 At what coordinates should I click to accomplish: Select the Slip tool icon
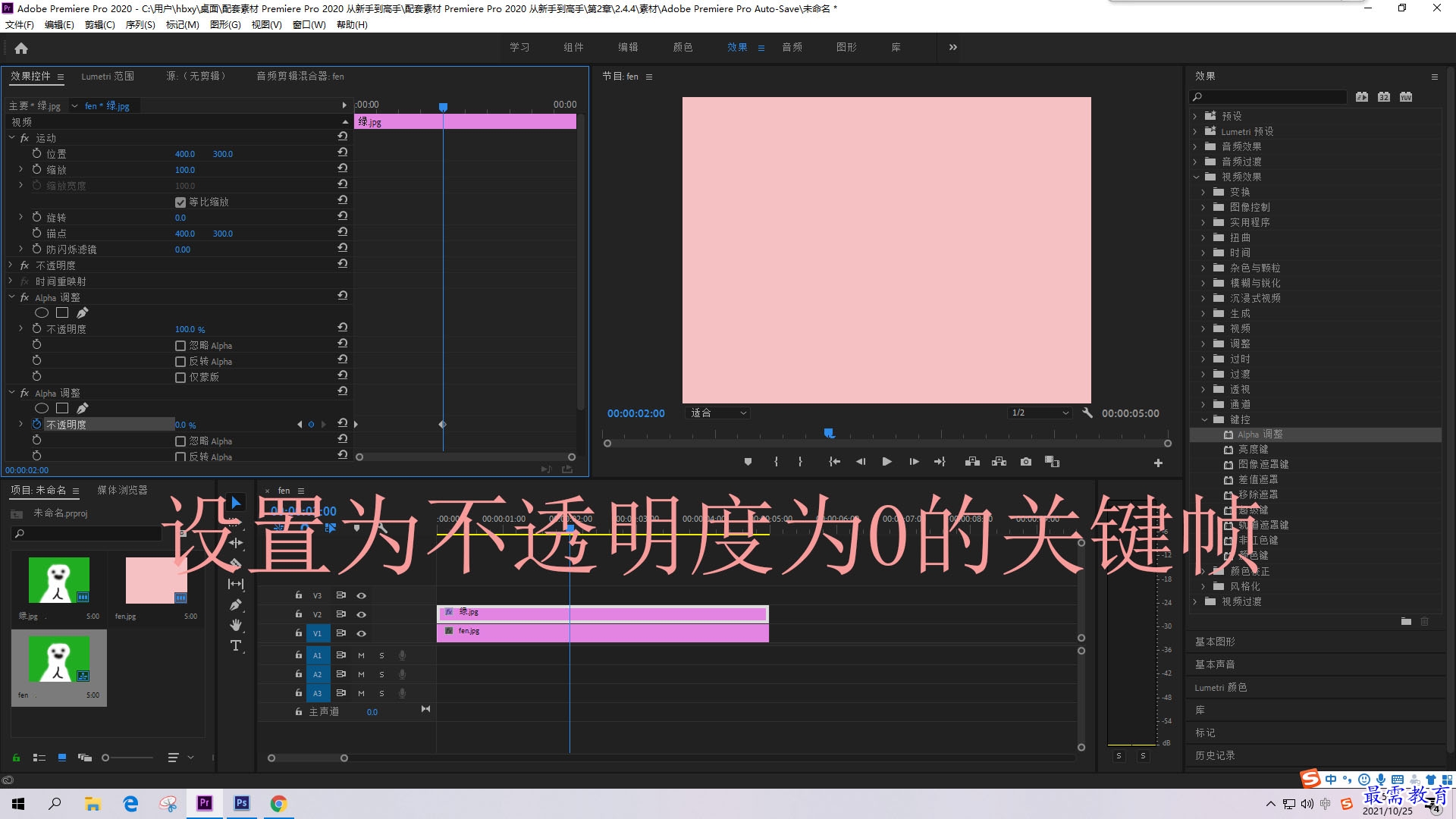(x=236, y=584)
